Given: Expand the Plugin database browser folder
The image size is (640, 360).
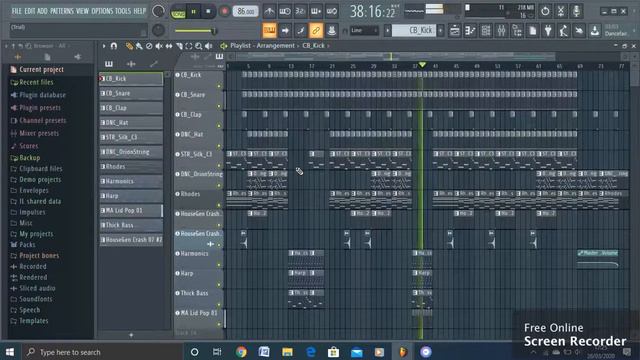Looking at the screenshot, I should click(42, 95).
